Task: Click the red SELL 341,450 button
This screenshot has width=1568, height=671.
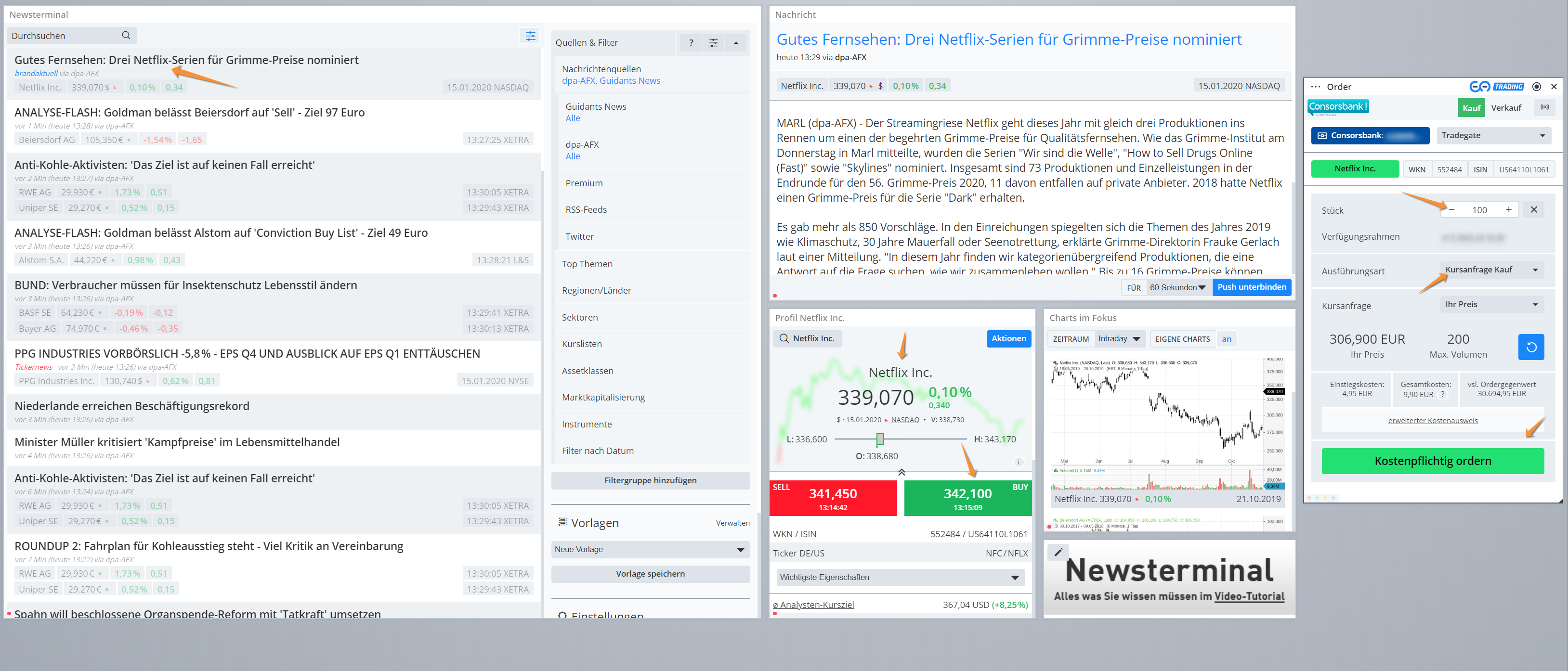Action: pyautogui.click(x=832, y=498)
